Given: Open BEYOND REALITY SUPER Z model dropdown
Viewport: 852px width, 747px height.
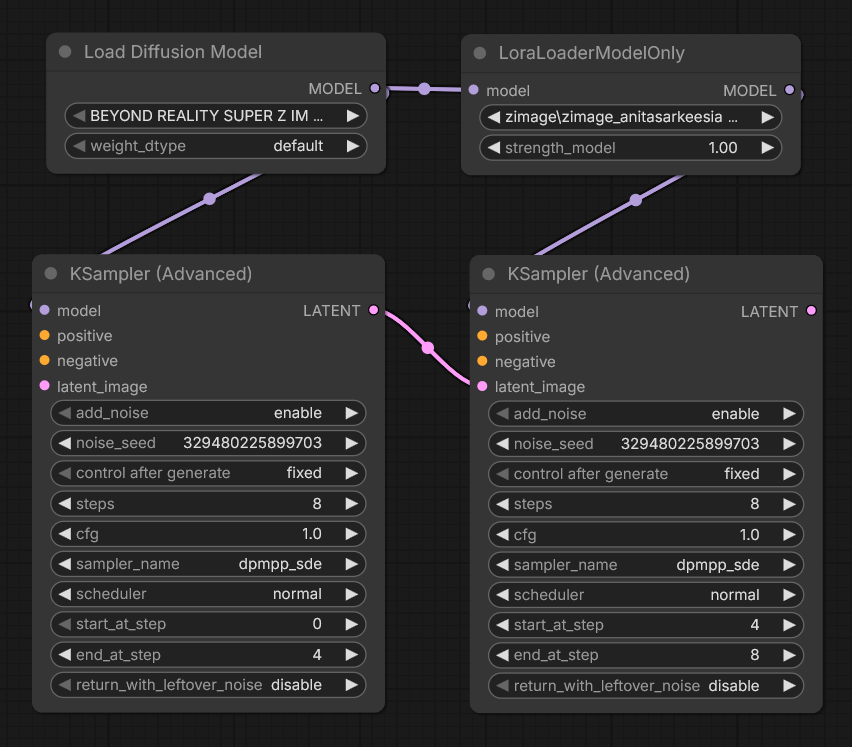Looking at the screenshot, I should 216,116.
